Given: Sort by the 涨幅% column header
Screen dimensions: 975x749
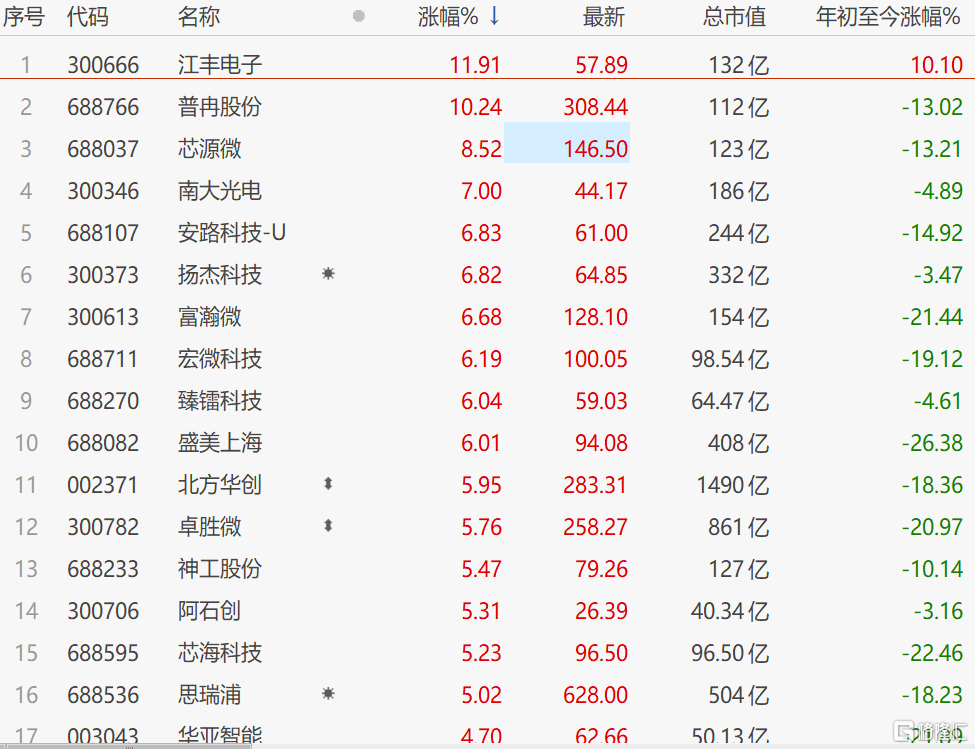Looking at the screenshot, I should point(448,17).
